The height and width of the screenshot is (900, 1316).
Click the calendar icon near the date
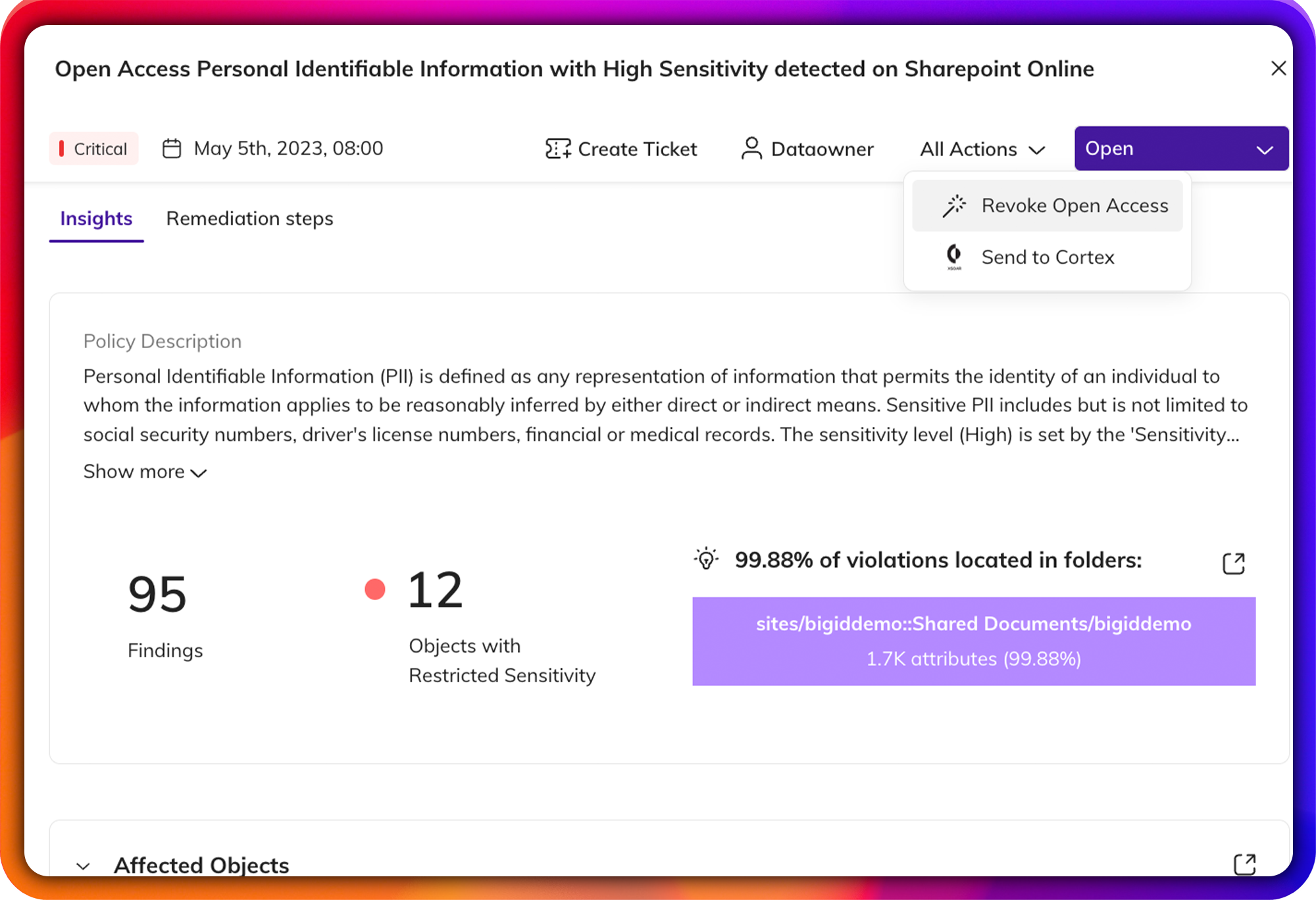(x=171, y=149)
